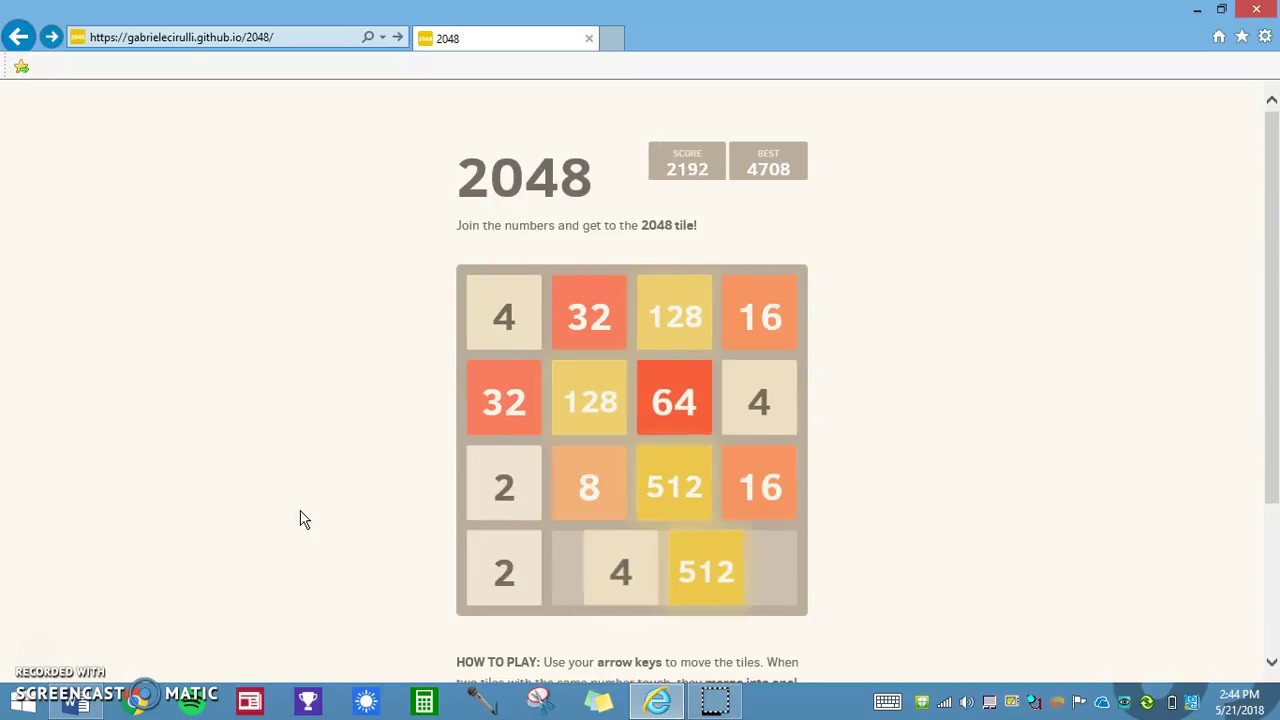Click the 128 tile in the second row
This screenshot has width=1280, height=720.
click(x=589, y=398)
